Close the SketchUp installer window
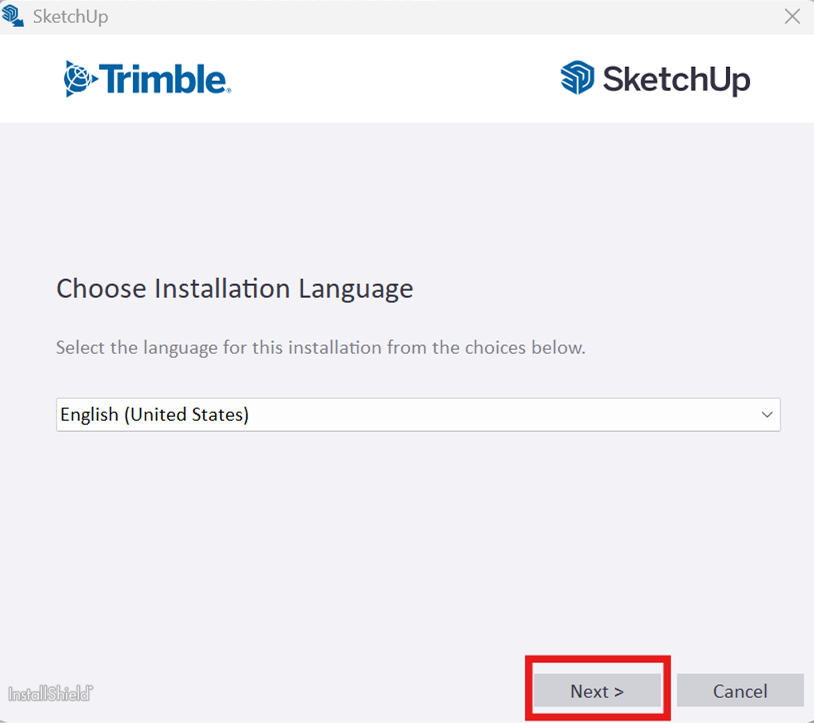Viewport: 814px width, 723px height. [792, 16]
